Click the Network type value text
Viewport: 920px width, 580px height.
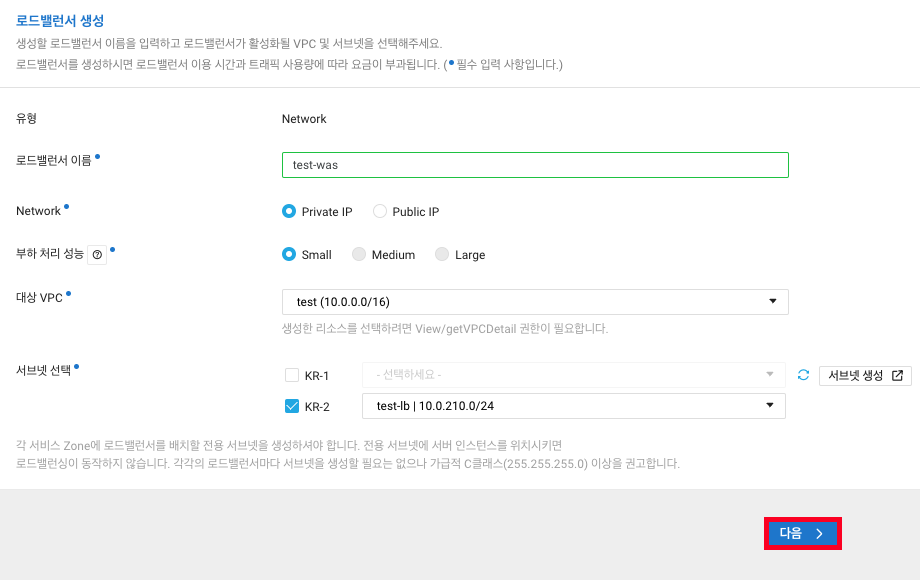point(304,119)
